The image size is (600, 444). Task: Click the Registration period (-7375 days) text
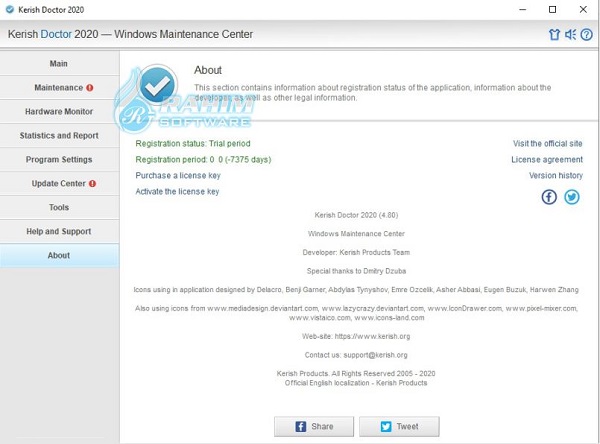point(203,160)
